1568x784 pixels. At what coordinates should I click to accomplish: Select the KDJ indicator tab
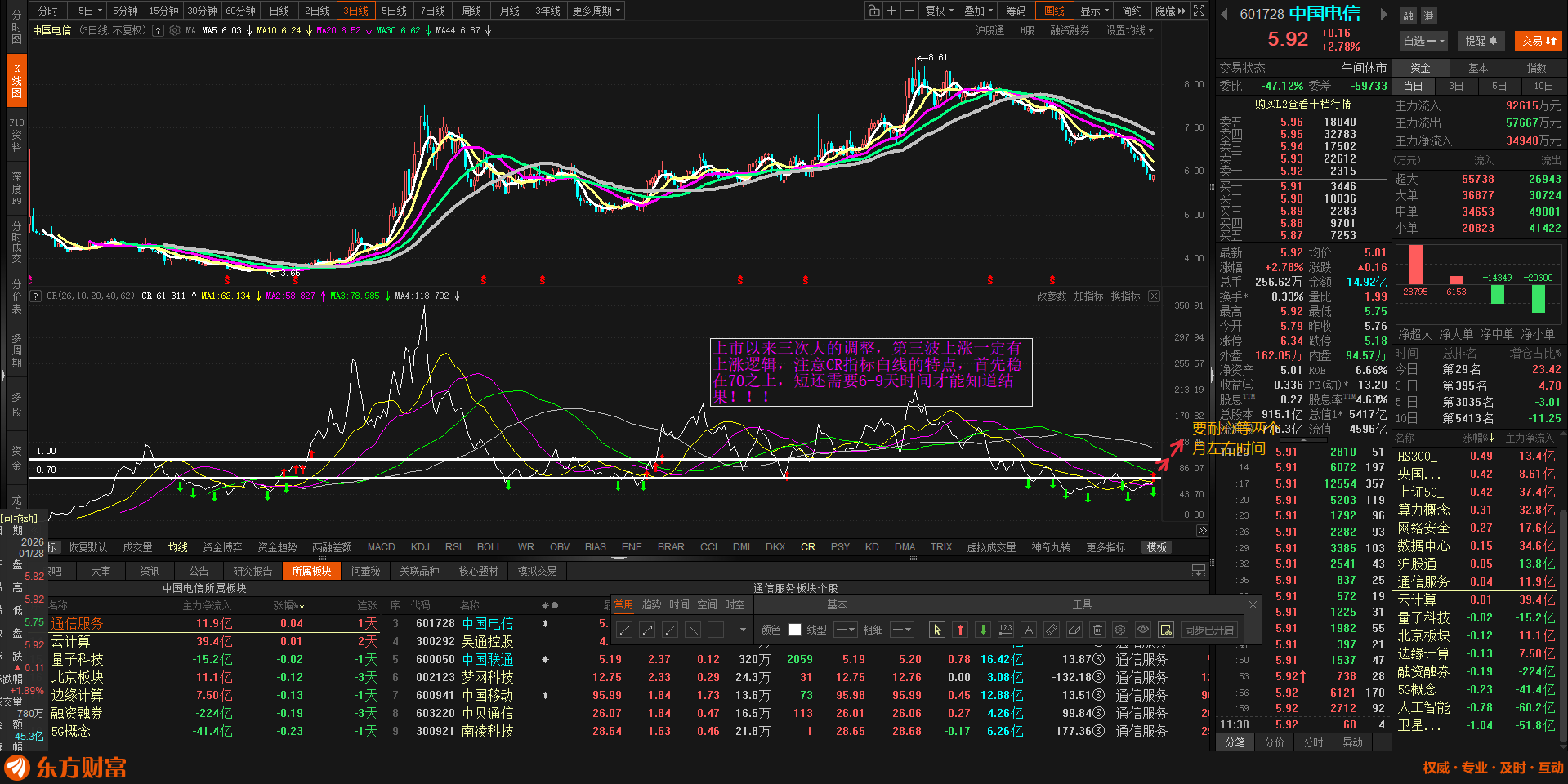[420, 547]
